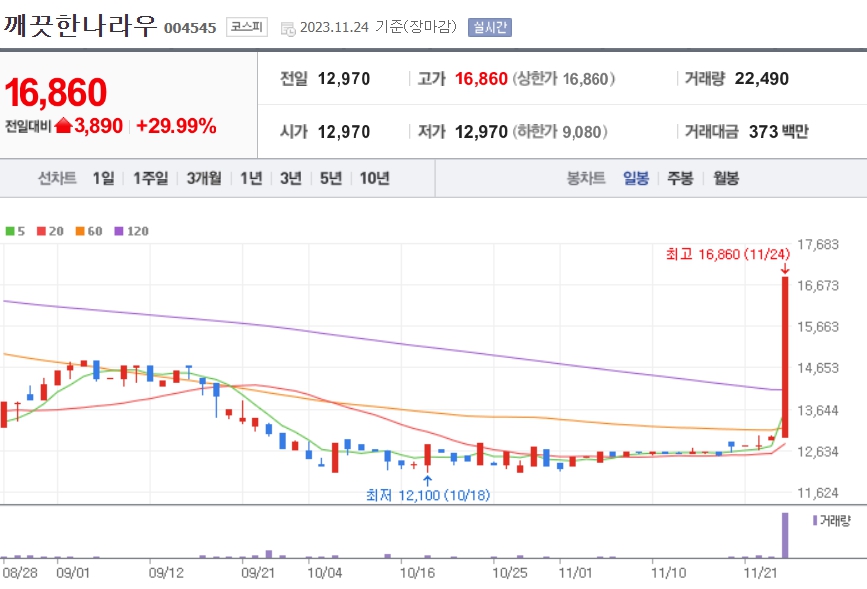Click the +29.99% change rate
The image size is (867, 589).
[176, 126]
